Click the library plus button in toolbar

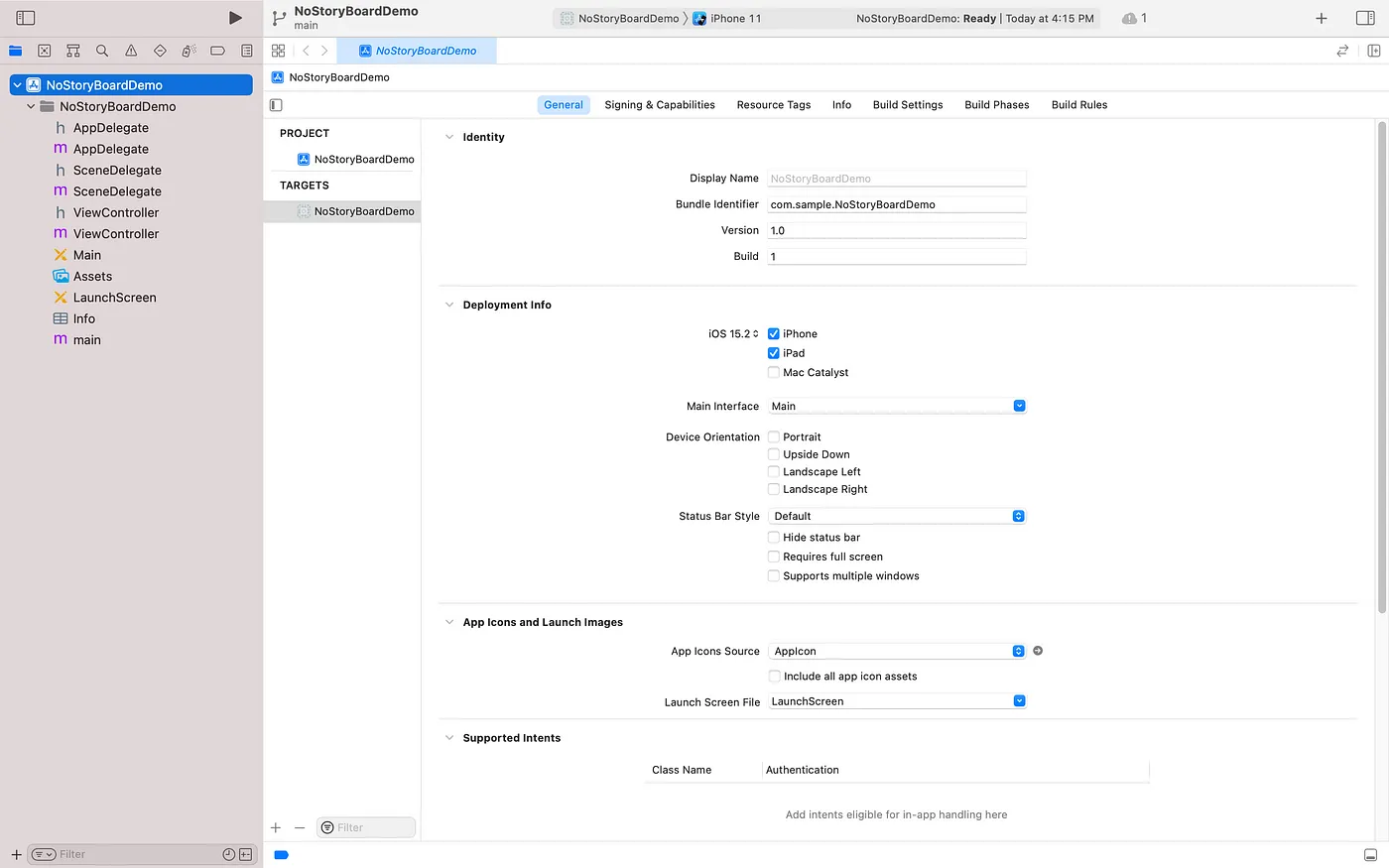pos(1322,18)
